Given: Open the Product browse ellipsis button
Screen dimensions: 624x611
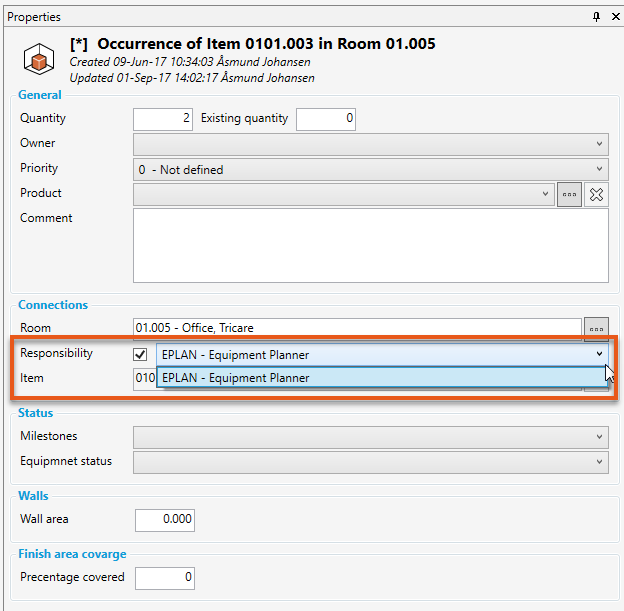Looking at the screenshot, I should (569, 195).
